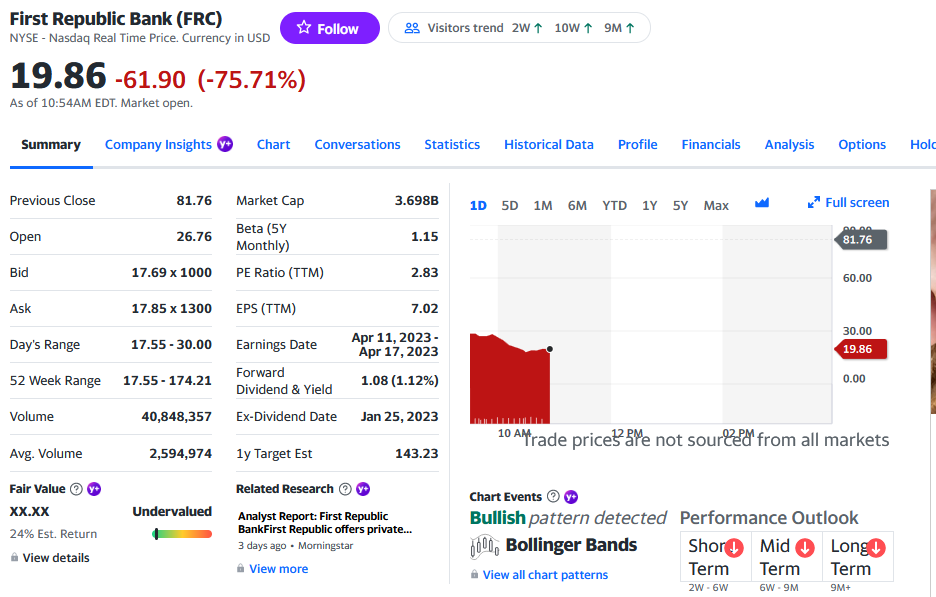Click the lock icon beside View details
Image resolution: width=936 pixels, height=597 pixels.
14,558
